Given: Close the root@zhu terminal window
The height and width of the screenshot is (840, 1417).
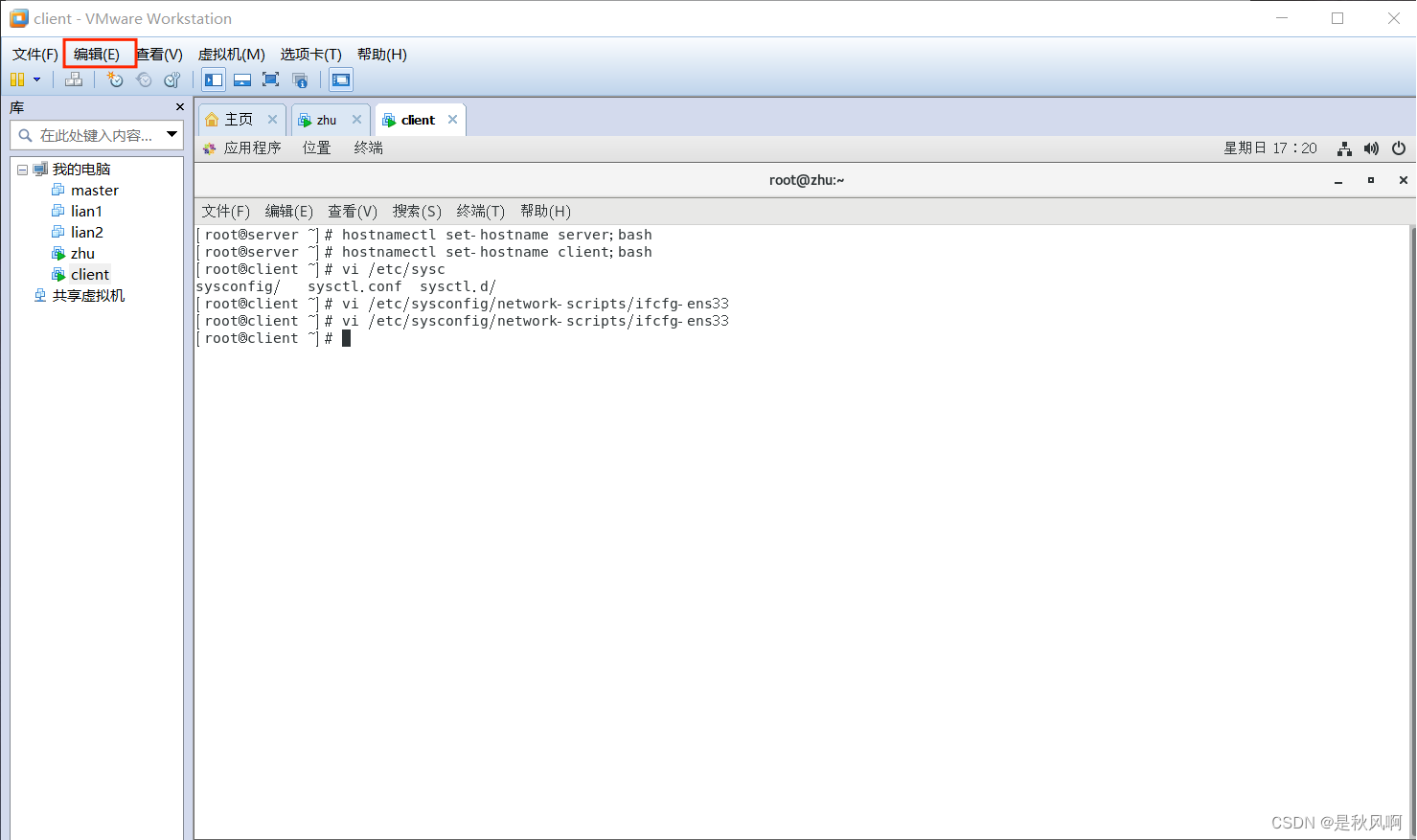Looking at the screenshot, I should [1403, 180].
